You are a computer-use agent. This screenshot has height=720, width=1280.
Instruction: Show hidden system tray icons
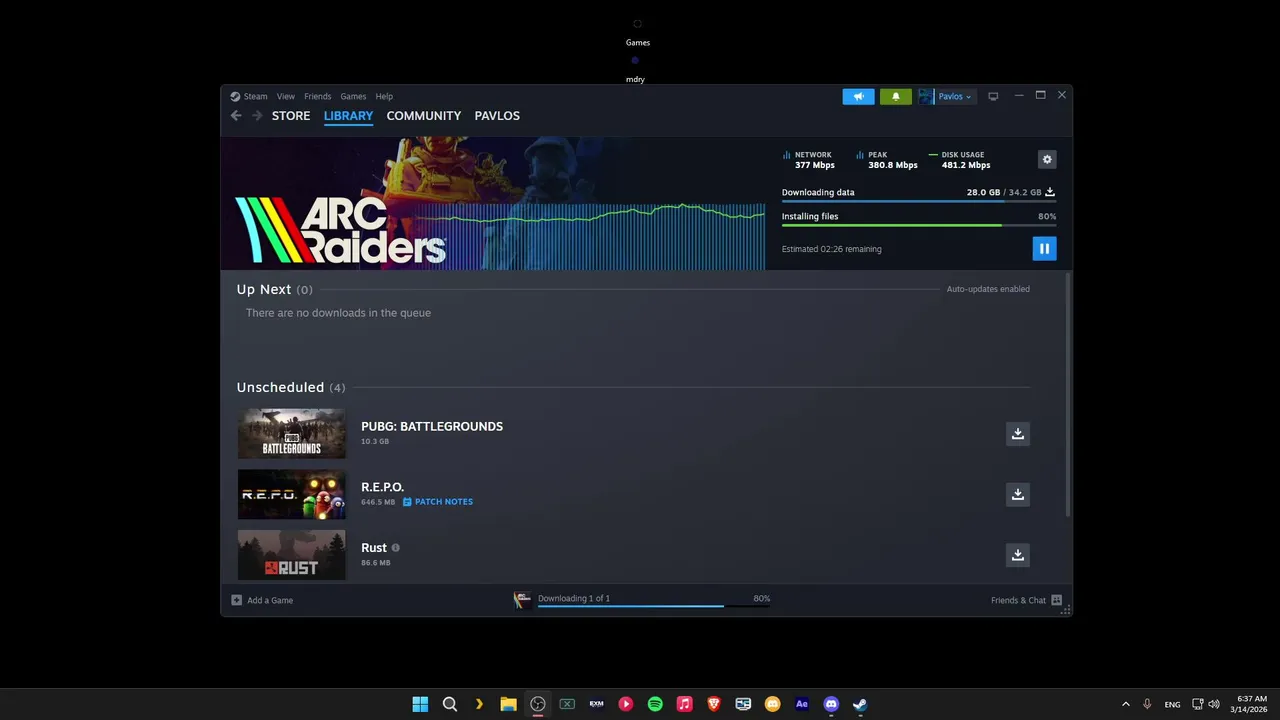tap(1126, 704)
